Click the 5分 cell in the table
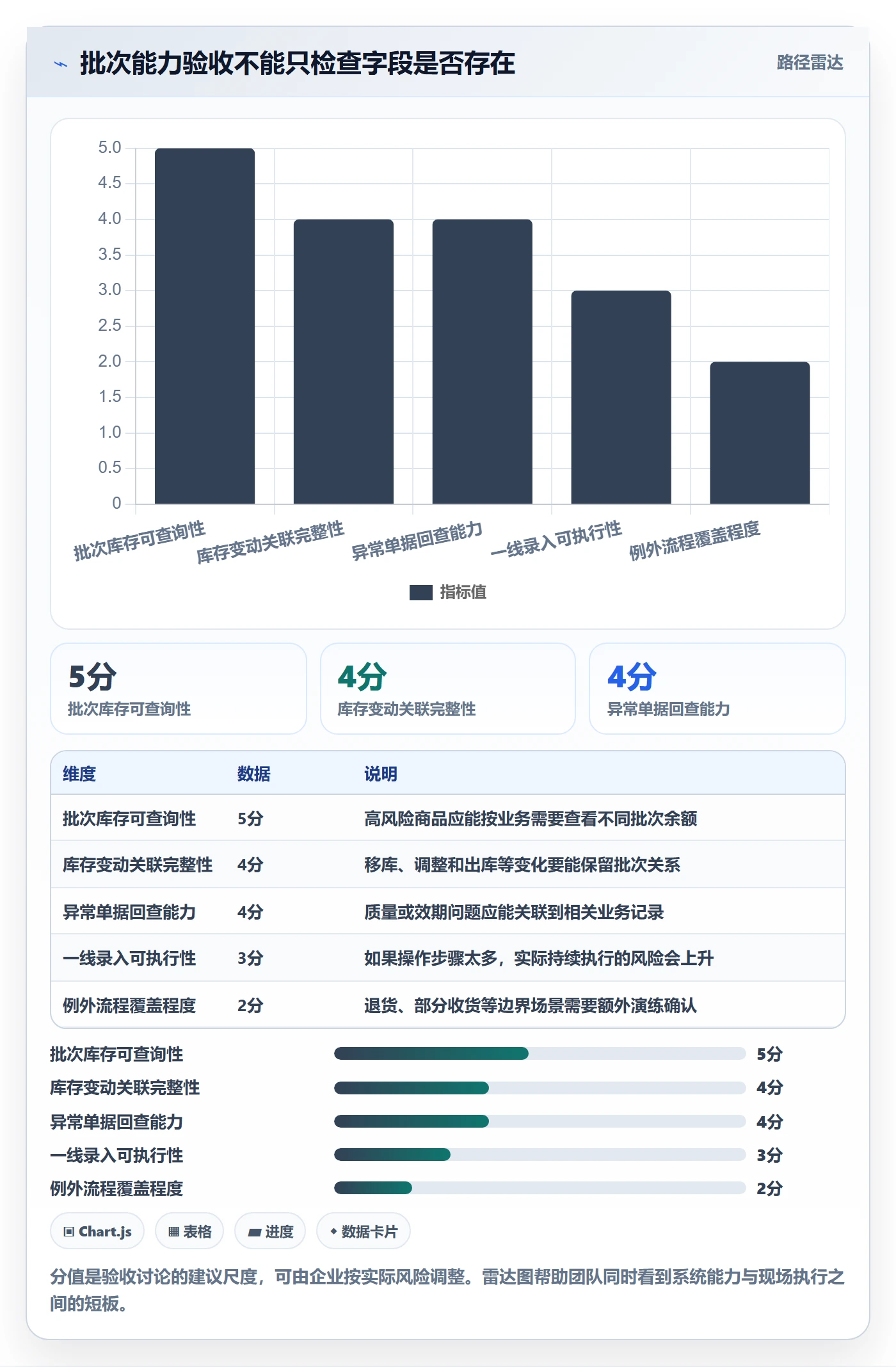The image size is (896, 1367). (250, 819)
